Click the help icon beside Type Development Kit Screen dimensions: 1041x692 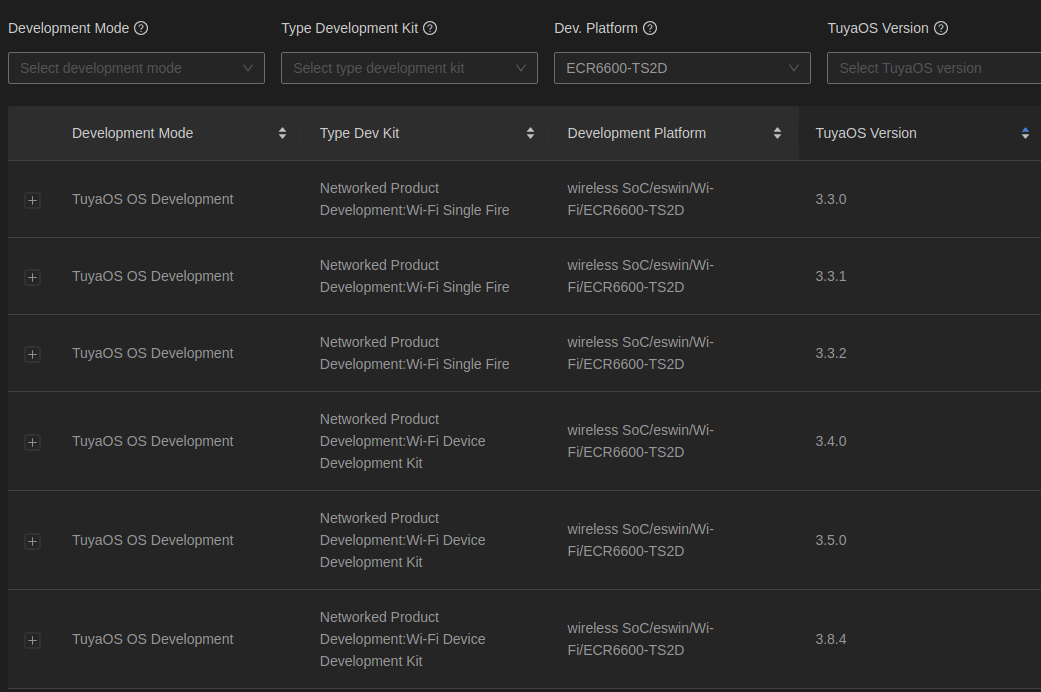430,28
